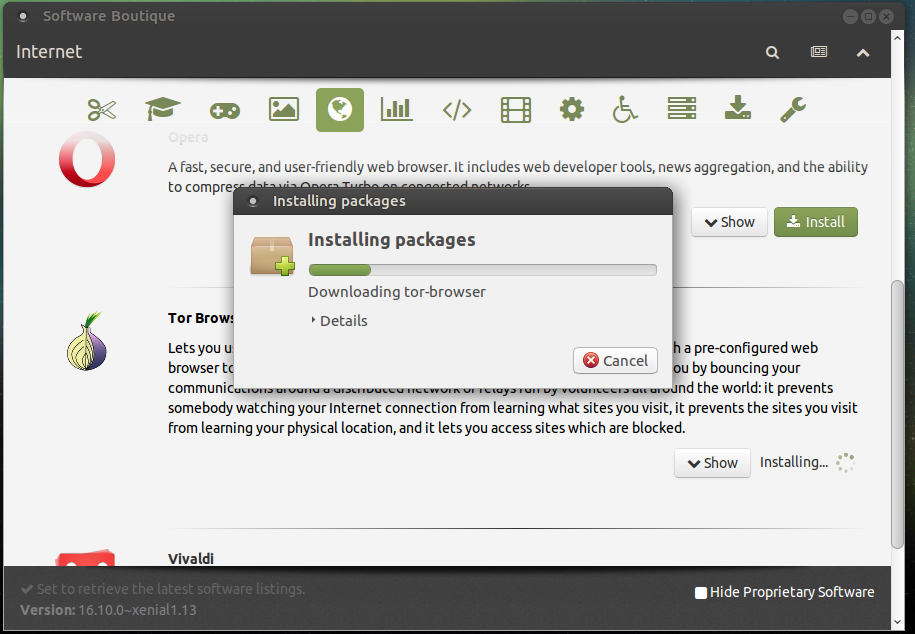
Task: Toggle Hide Proprietary Software checkbox
Action: click(701, 593)
